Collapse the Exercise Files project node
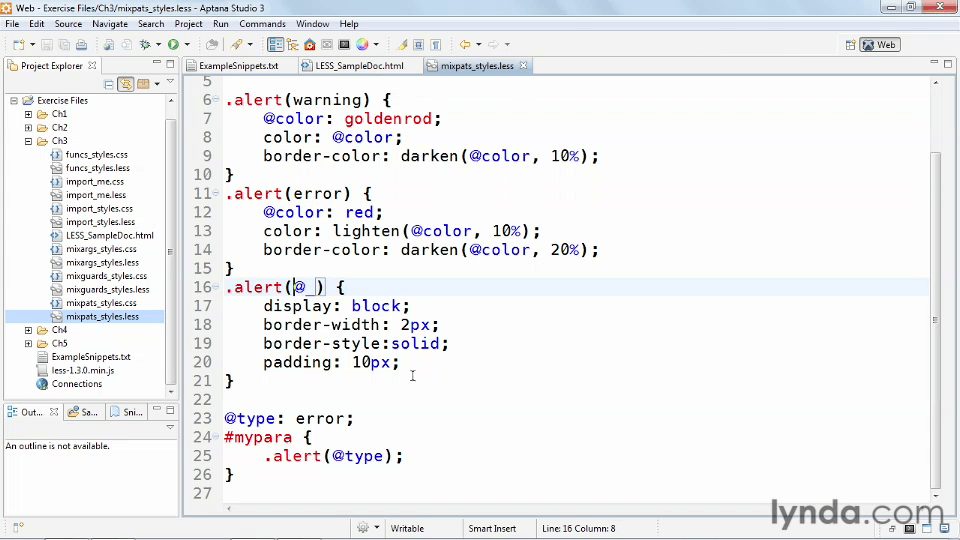The height and width of the screenshot is (540, 960). point(13,100)
